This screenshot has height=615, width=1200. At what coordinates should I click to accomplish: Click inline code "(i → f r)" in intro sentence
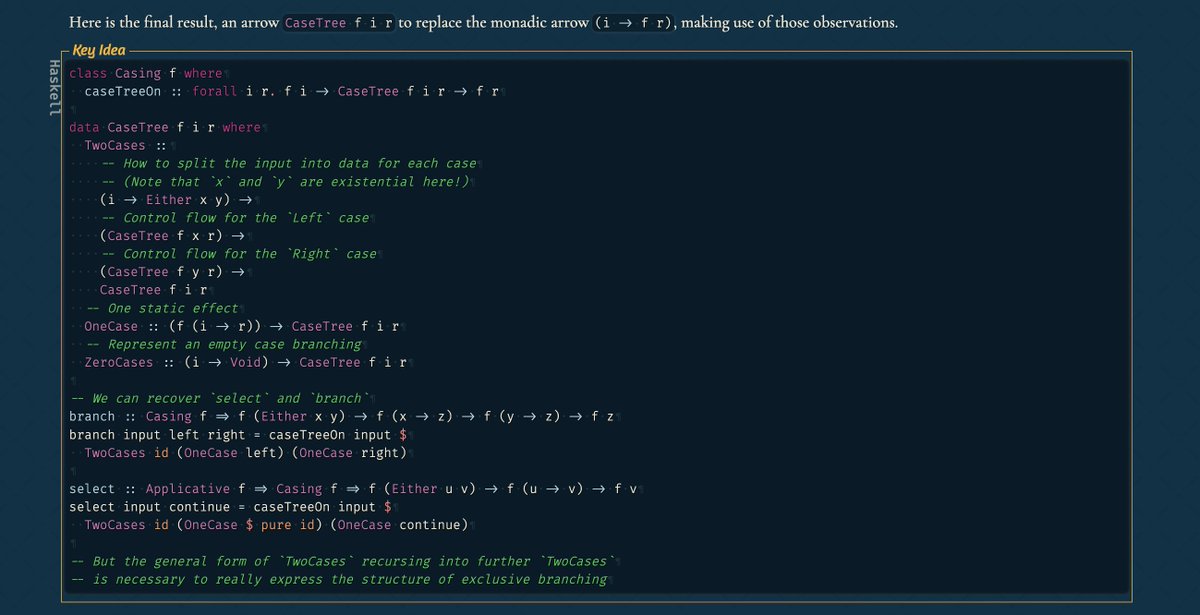pyautogui.click(x=632, y=23)
